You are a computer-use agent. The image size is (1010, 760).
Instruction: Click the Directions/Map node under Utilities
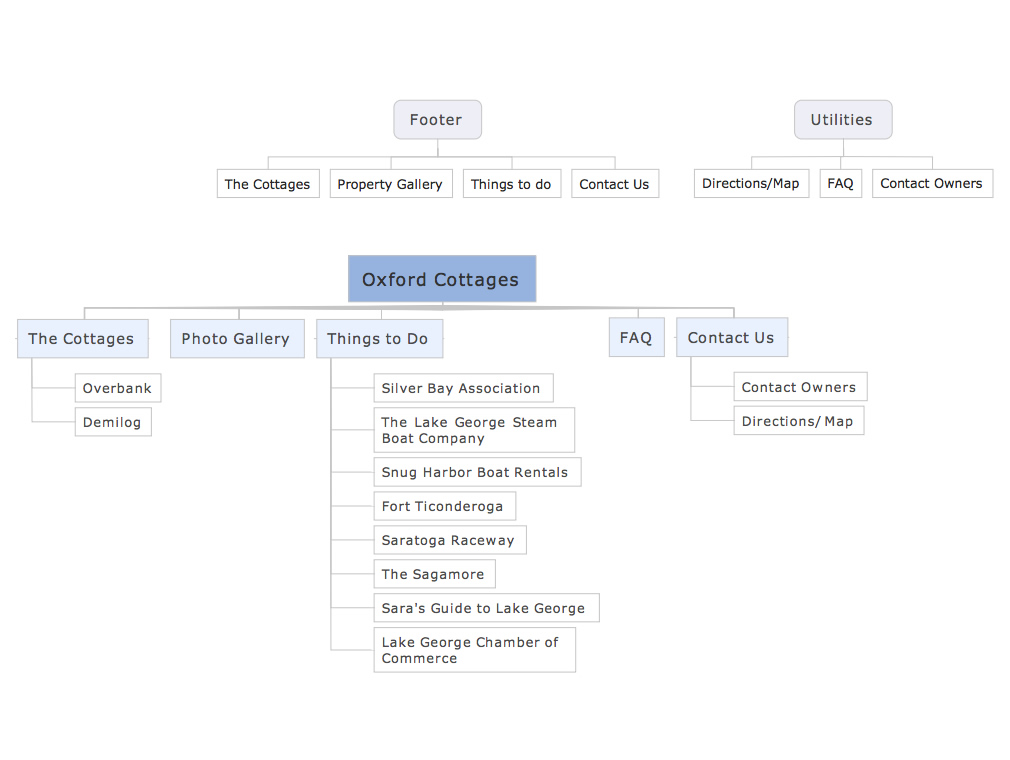point(751,183)
